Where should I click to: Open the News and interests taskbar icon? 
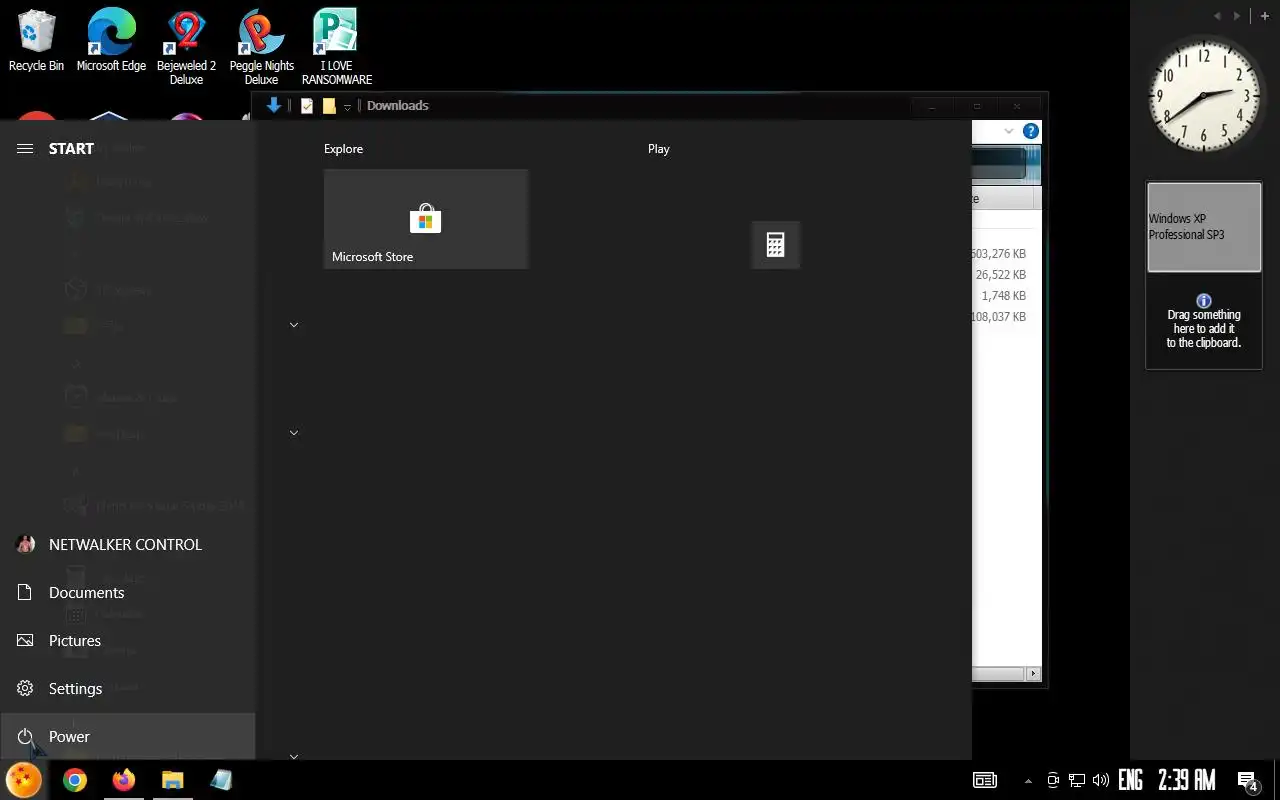985,780
